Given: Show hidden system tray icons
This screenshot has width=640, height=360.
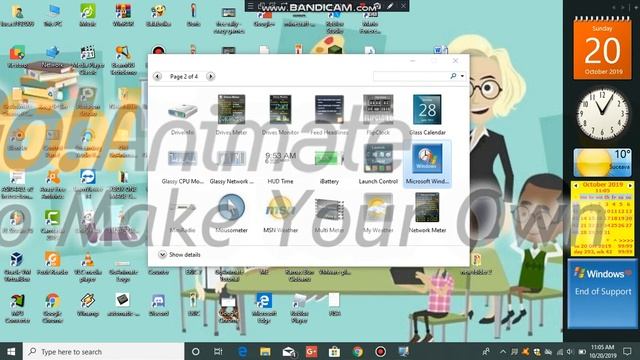Looking at the screenshot, I should pyautogui.click(x=502, y=351).
